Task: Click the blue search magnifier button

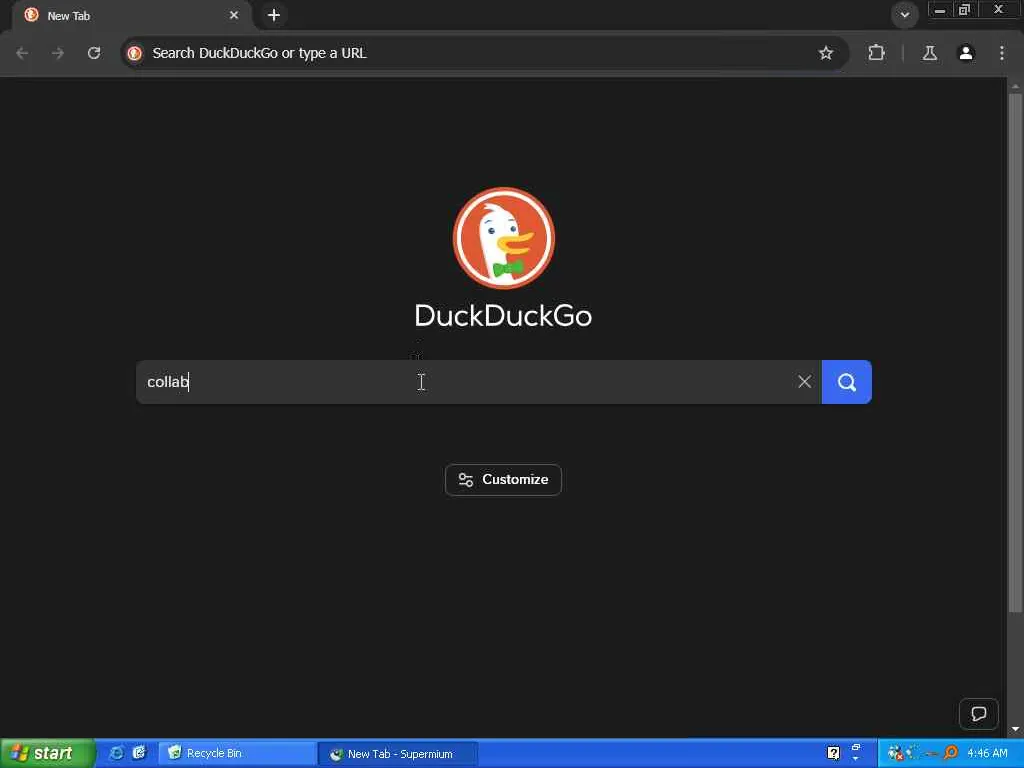Action: point(846,382)
